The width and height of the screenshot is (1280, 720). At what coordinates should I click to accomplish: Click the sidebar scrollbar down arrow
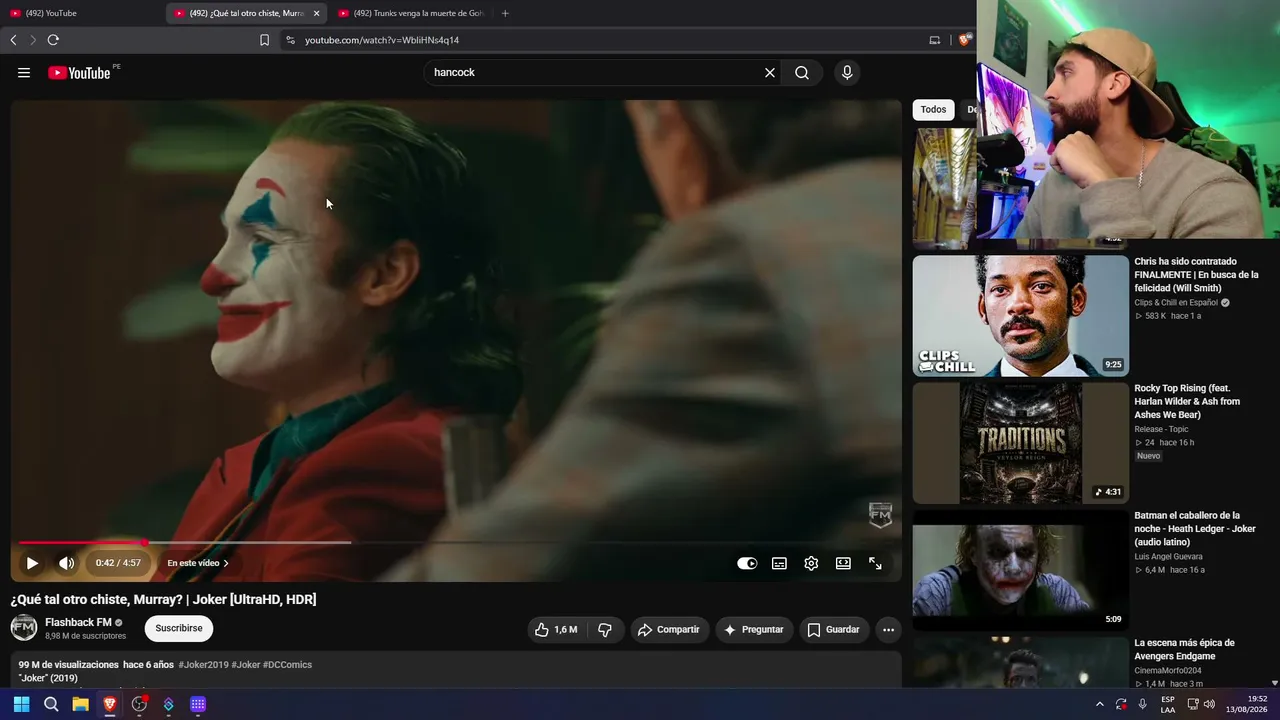click(1274, 683)
